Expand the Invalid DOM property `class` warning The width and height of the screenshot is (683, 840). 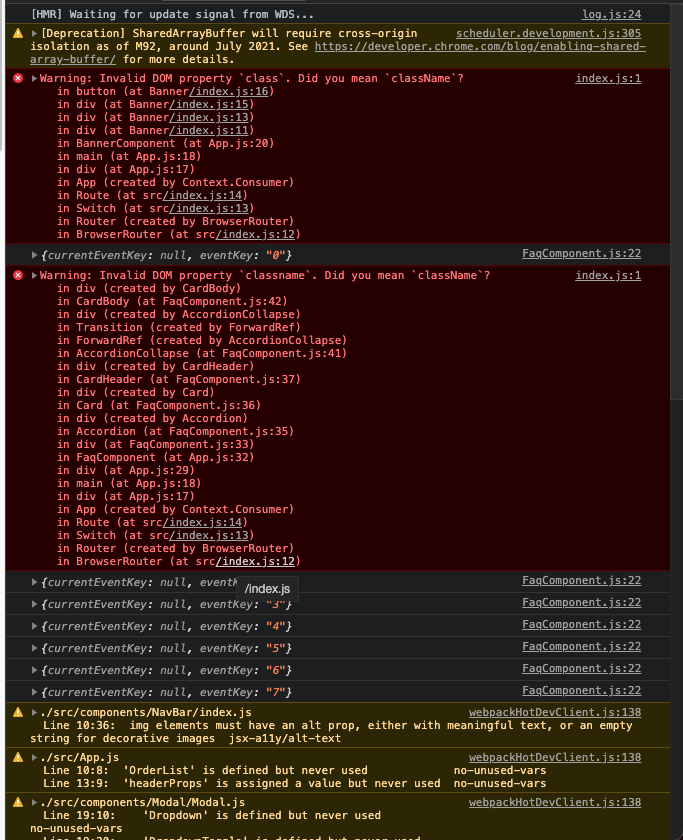click(34, 79)
